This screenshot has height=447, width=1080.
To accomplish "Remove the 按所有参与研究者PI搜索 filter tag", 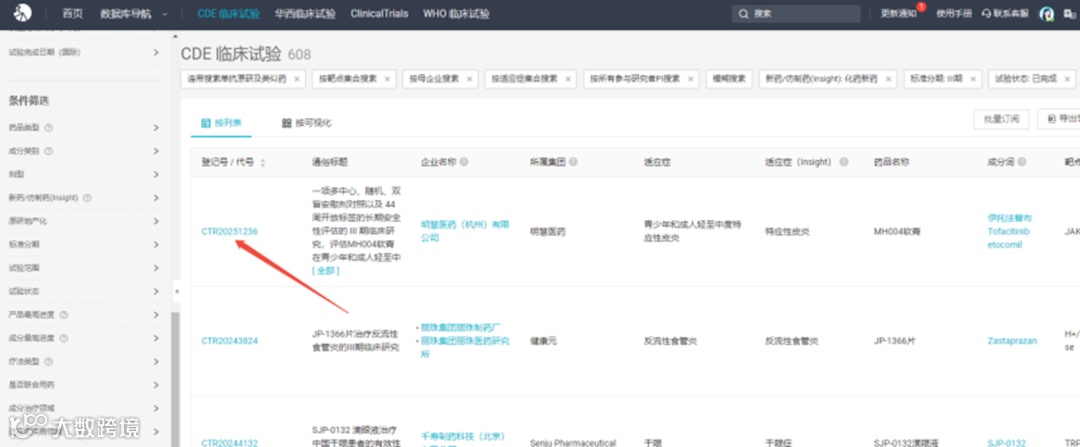I will (691, 79).
